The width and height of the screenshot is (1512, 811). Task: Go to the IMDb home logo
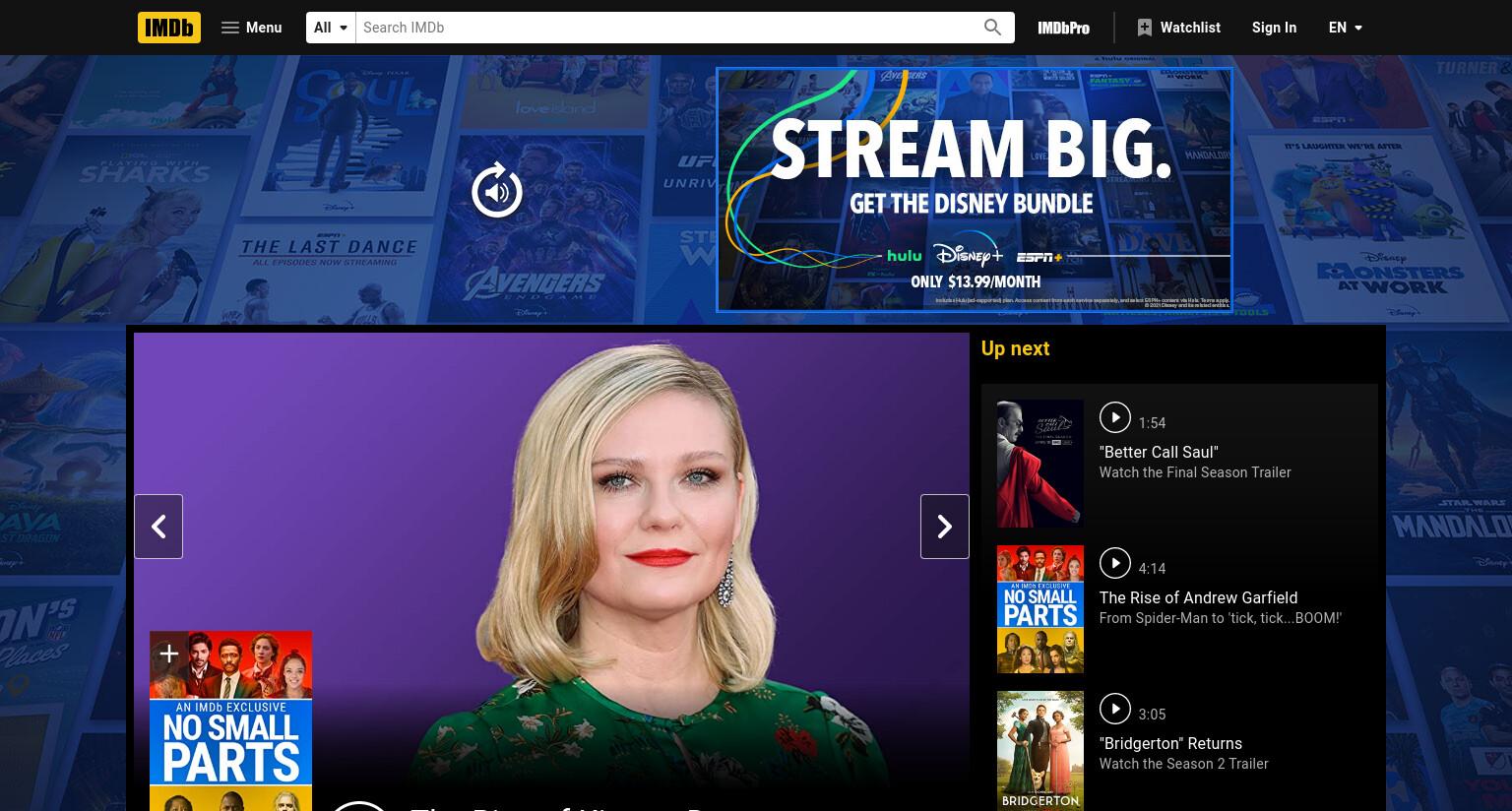pyautogui.click(x=169, y=28)
